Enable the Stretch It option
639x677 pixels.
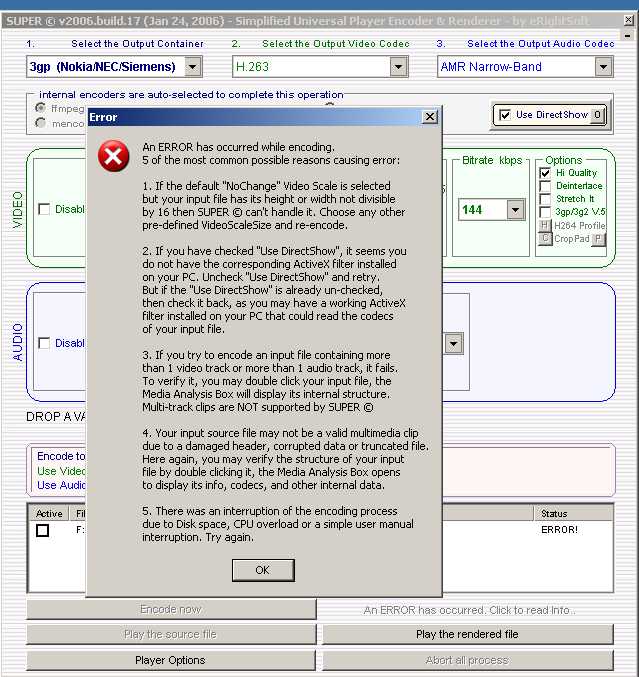pyautogui.click(x=545, y=199)
